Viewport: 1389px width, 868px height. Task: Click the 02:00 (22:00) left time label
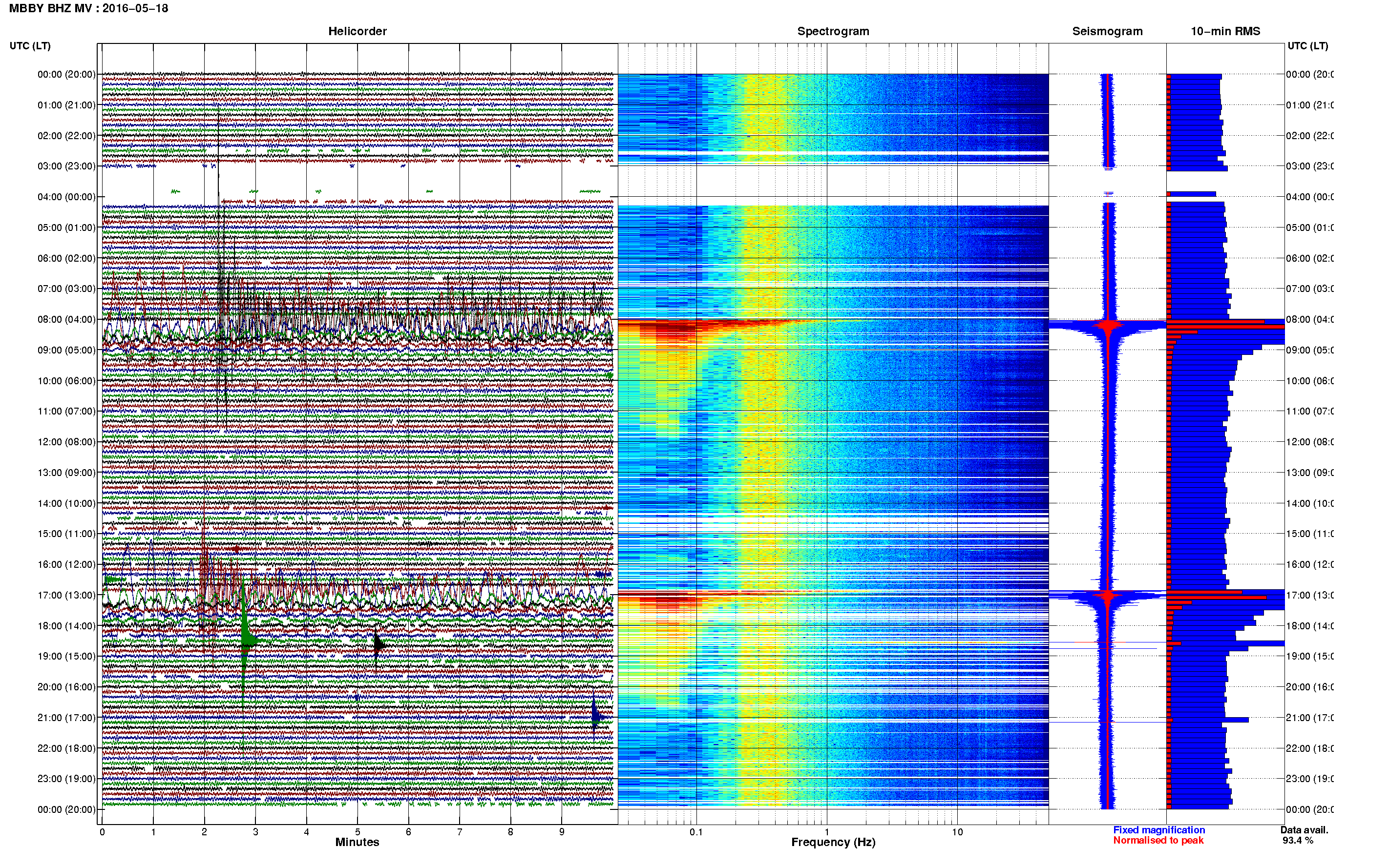point(66,136)
